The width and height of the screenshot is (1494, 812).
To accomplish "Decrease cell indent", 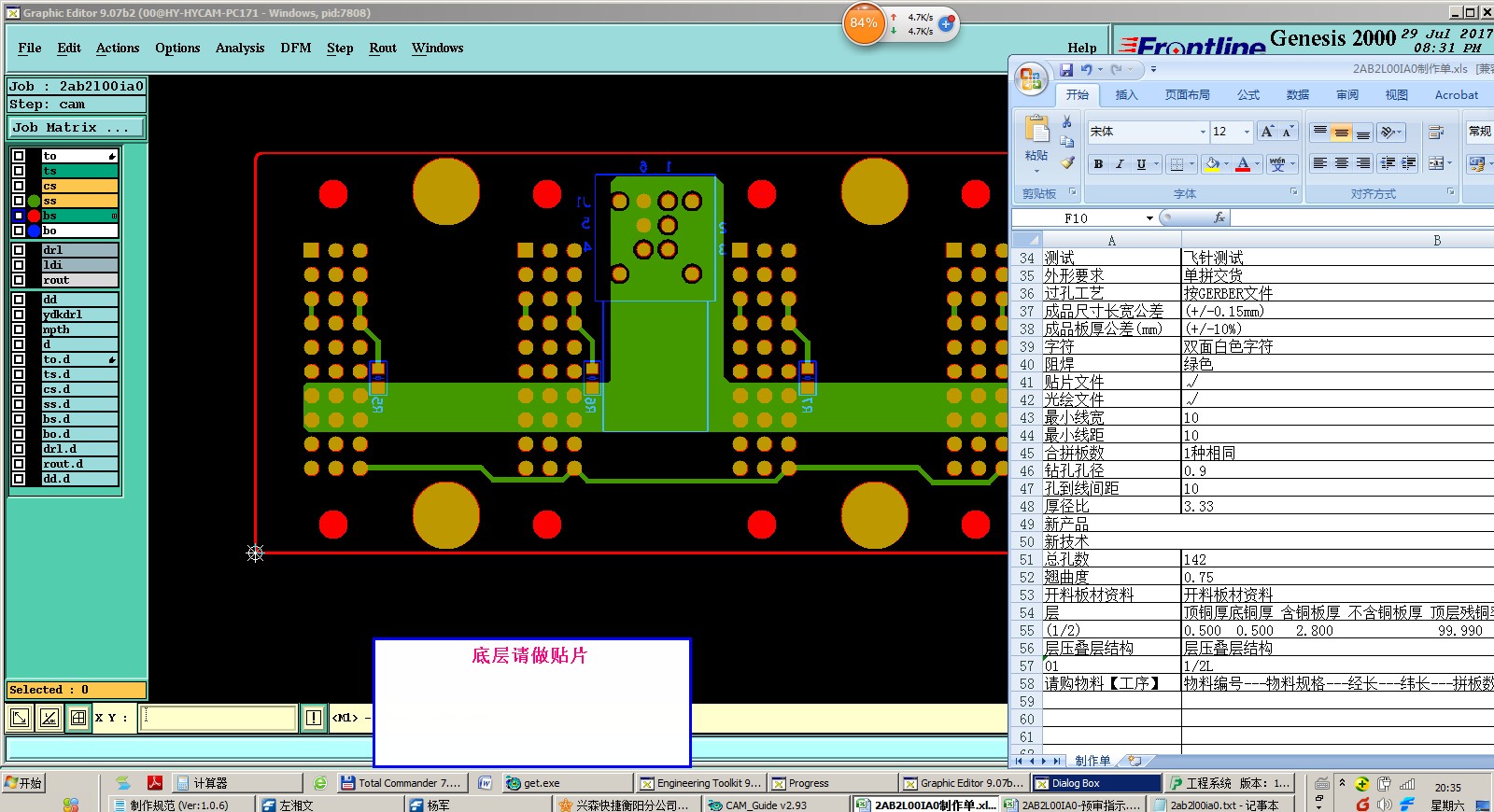I will coord(1388,163).
